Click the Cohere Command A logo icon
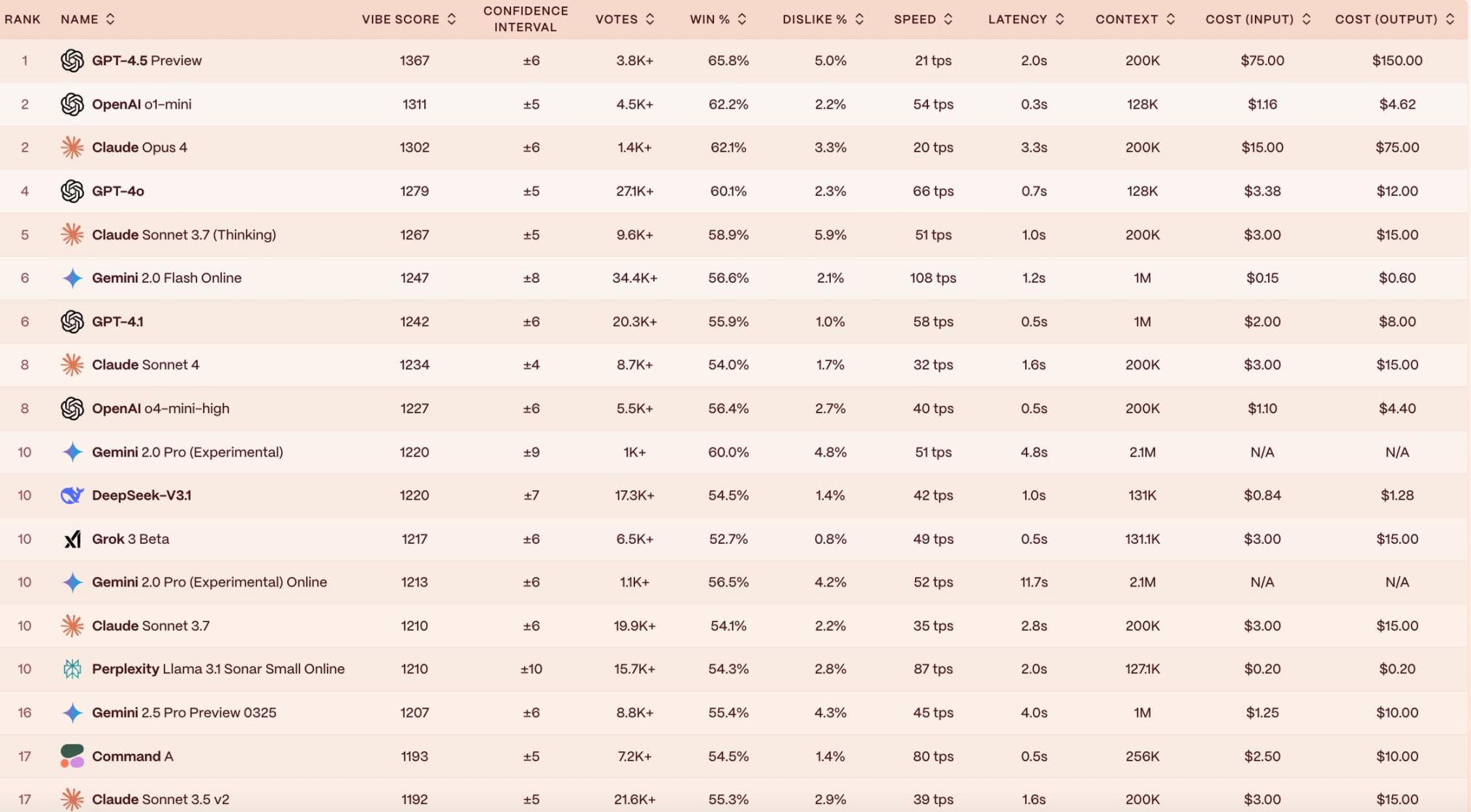The width and height of the screenshot is (1471, 812). click(x=72, y=756)
